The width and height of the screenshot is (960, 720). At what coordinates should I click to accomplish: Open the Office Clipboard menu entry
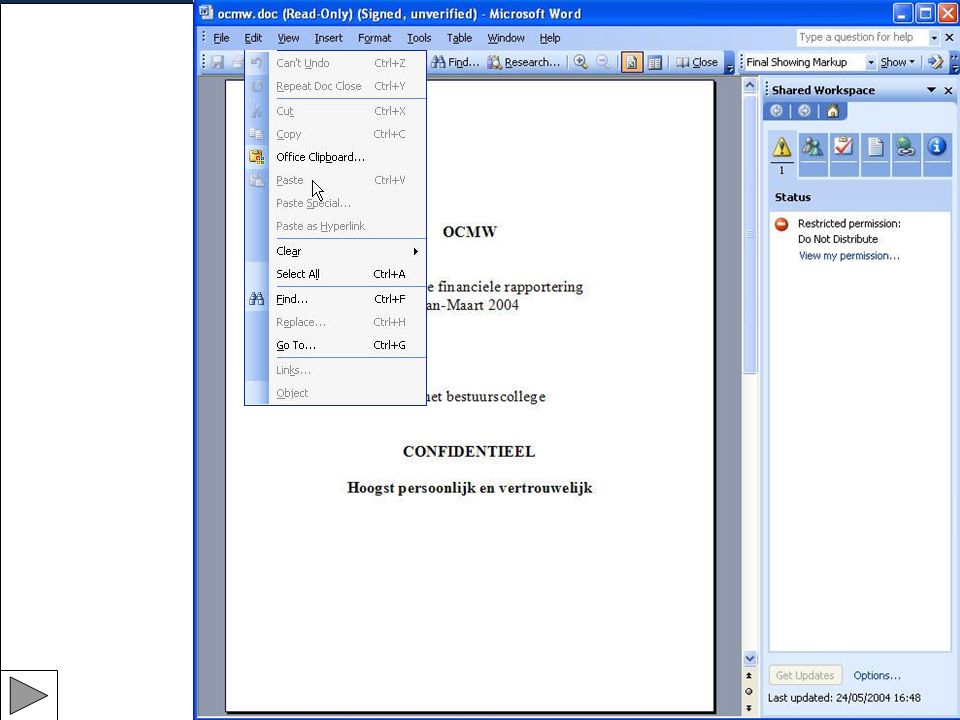(x=336, y=157)
